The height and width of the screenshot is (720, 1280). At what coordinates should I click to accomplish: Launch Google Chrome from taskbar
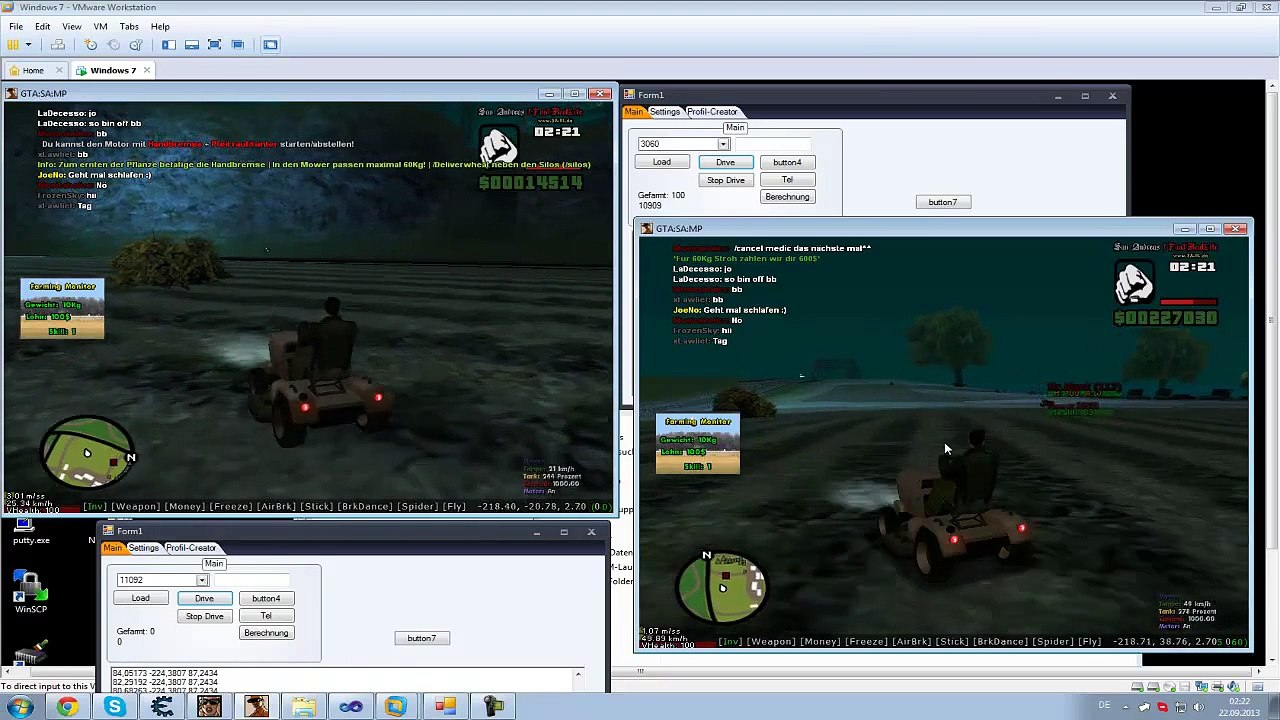(67, 707)
